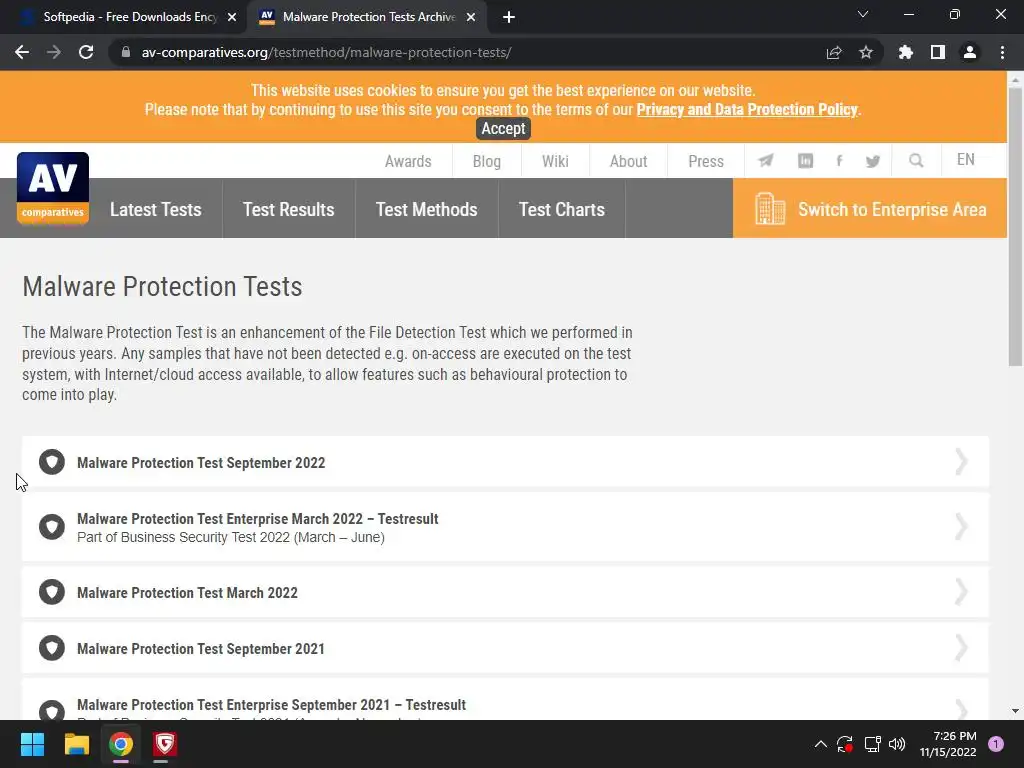The image size is (1024, 768).
Task: Click the address bar URL
Action: coord(327,52)
